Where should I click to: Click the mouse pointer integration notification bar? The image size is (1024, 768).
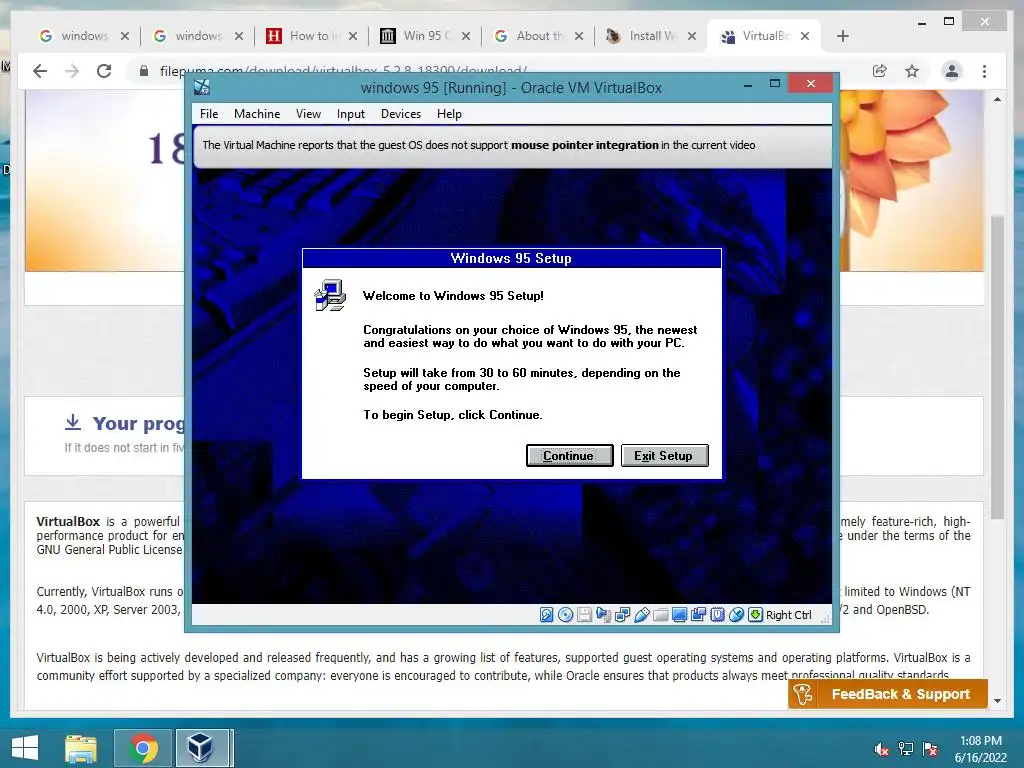click(x=513, y=146)
